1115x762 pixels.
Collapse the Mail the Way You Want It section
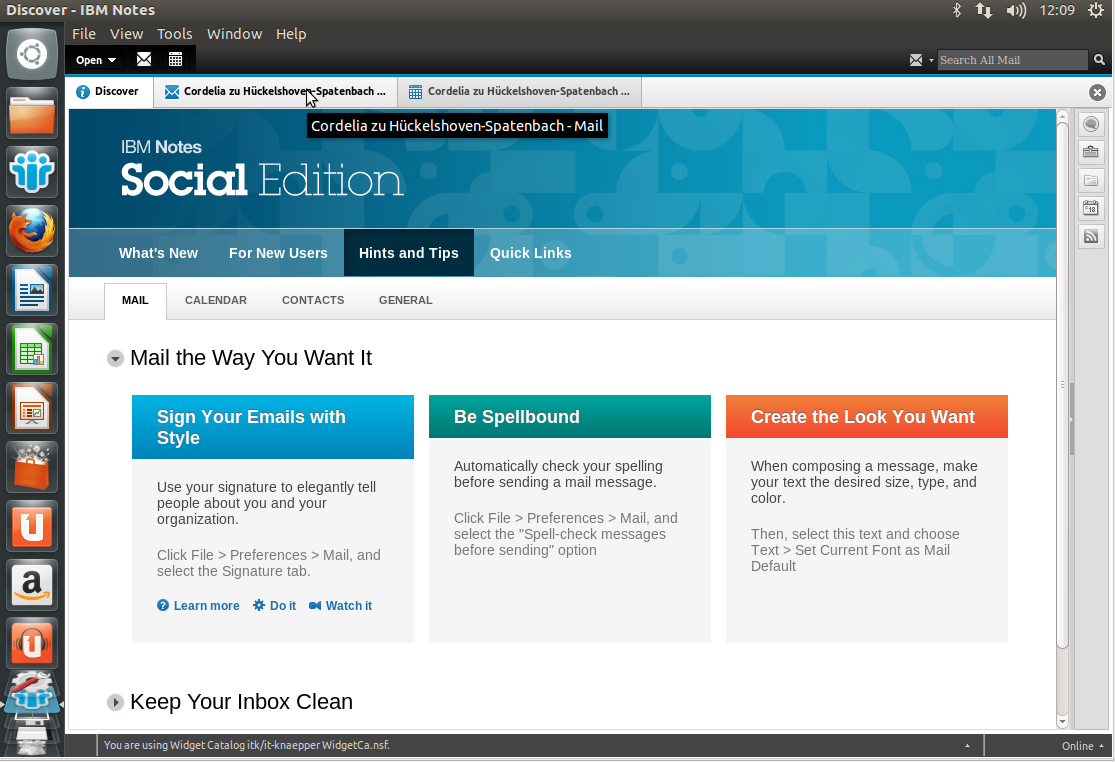point(114,358)
